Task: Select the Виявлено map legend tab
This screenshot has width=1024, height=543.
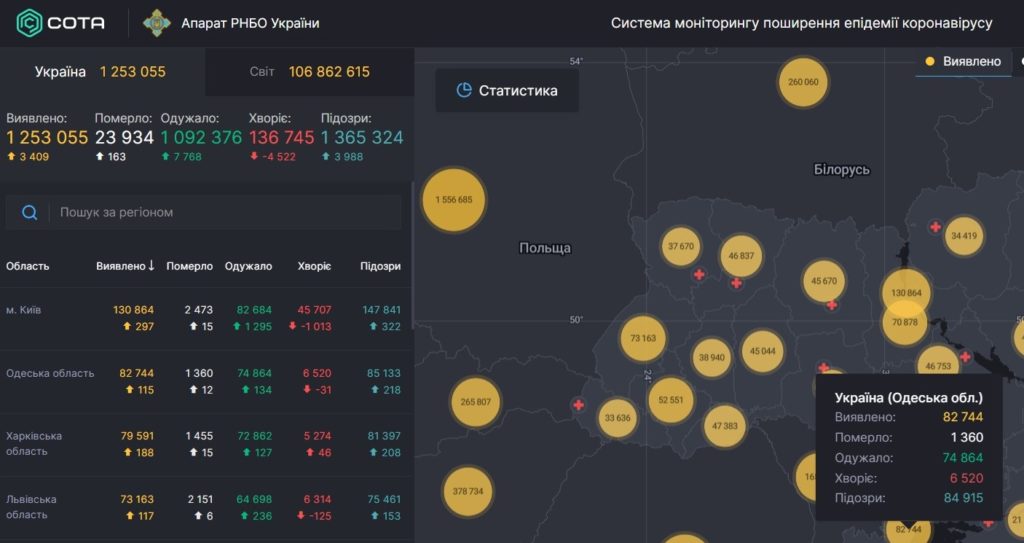Action: 963,61
